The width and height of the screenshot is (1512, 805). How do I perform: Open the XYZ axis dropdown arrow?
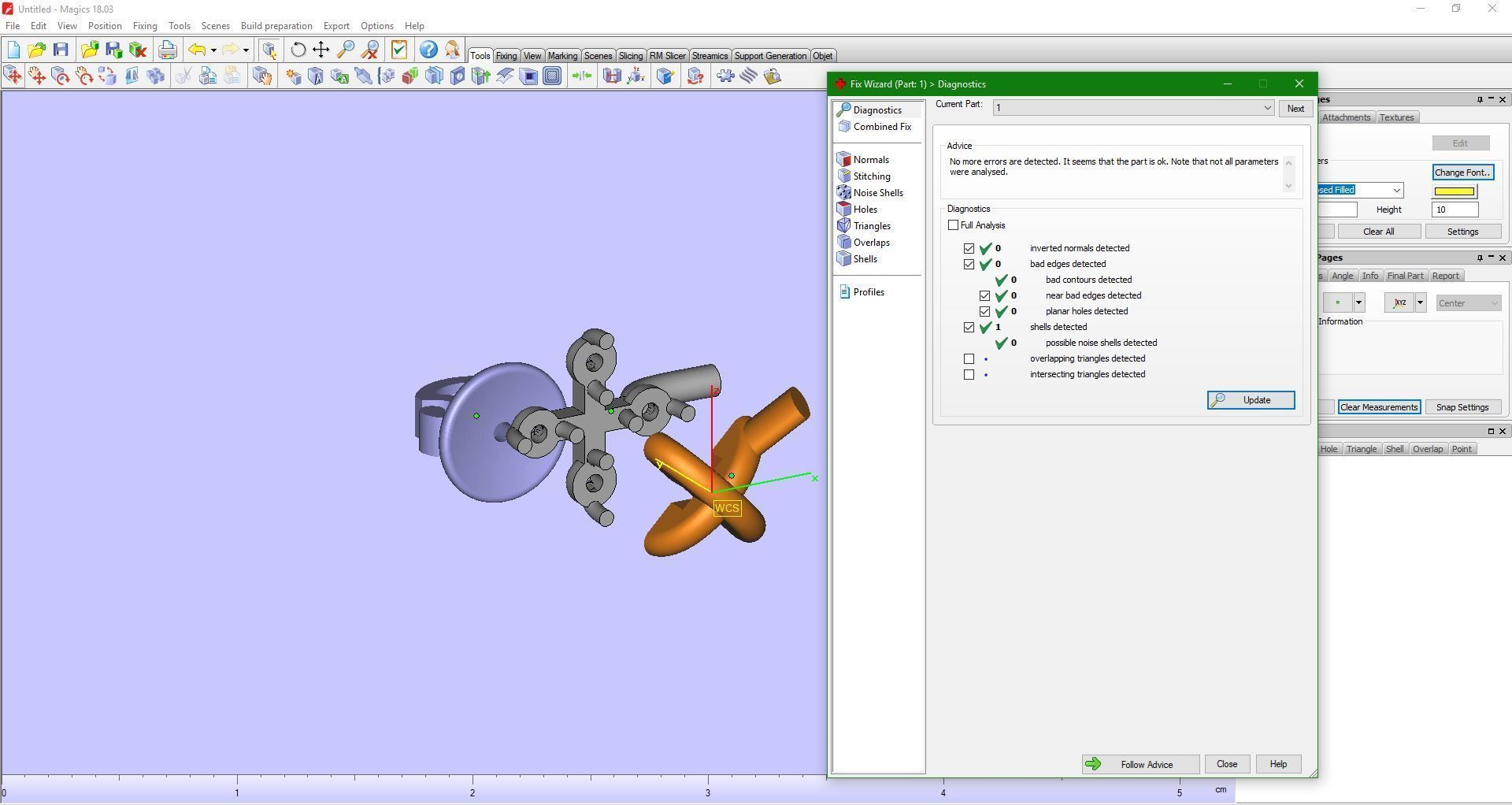[x=1421, y=302]
